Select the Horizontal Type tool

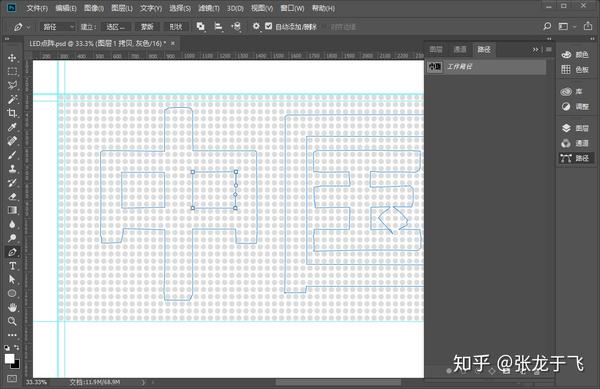tap(12, 266)
